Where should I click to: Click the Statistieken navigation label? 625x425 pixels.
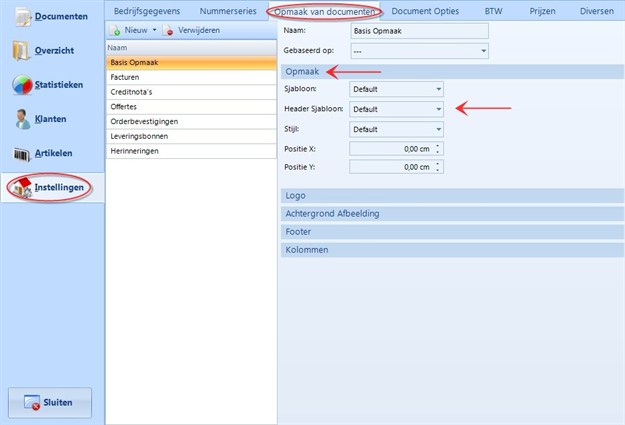(x=59, y=85)
